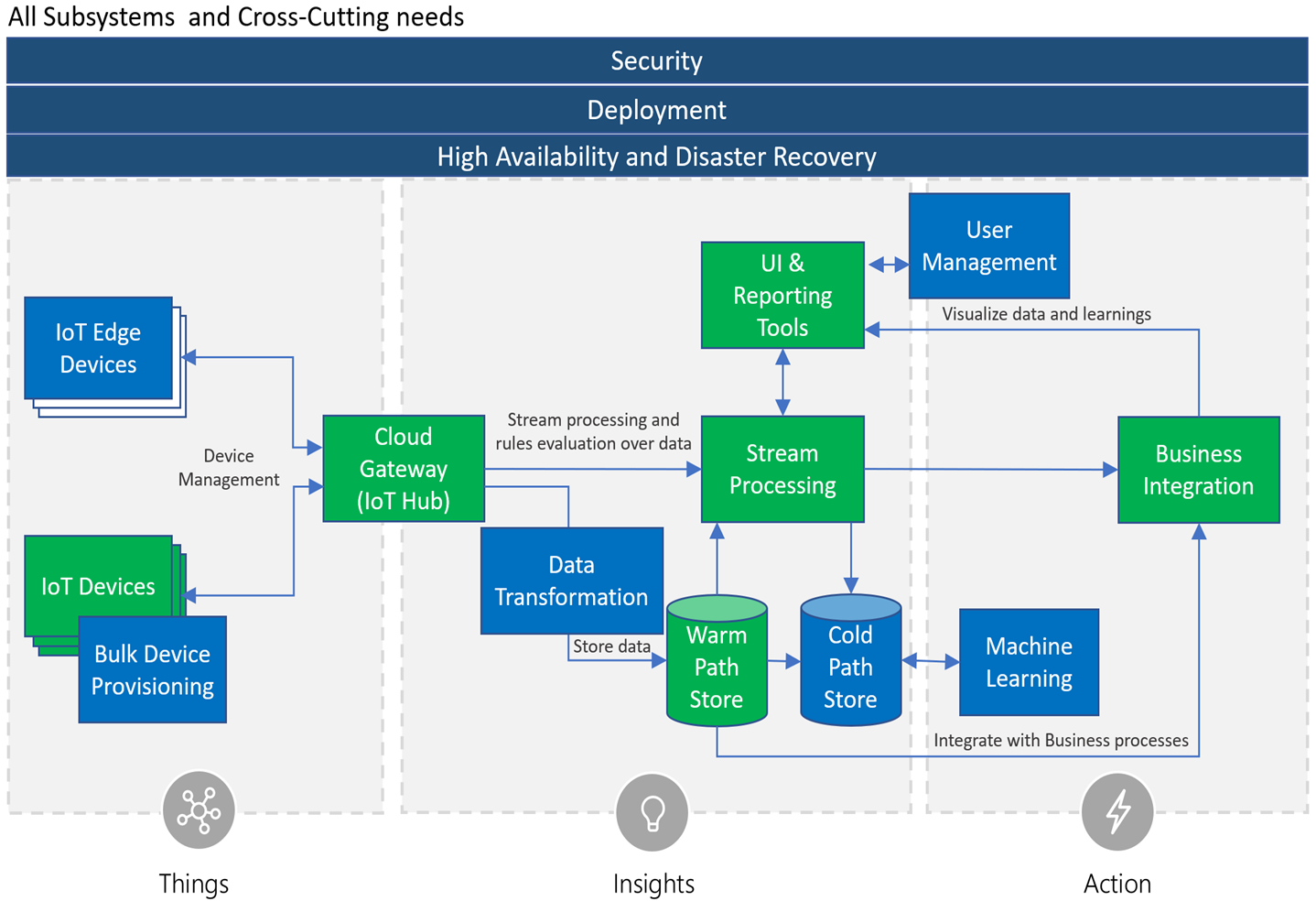Click 'Integrate with Business processes' label
Screen dimensions: 1316x901
coord(1062,740)
